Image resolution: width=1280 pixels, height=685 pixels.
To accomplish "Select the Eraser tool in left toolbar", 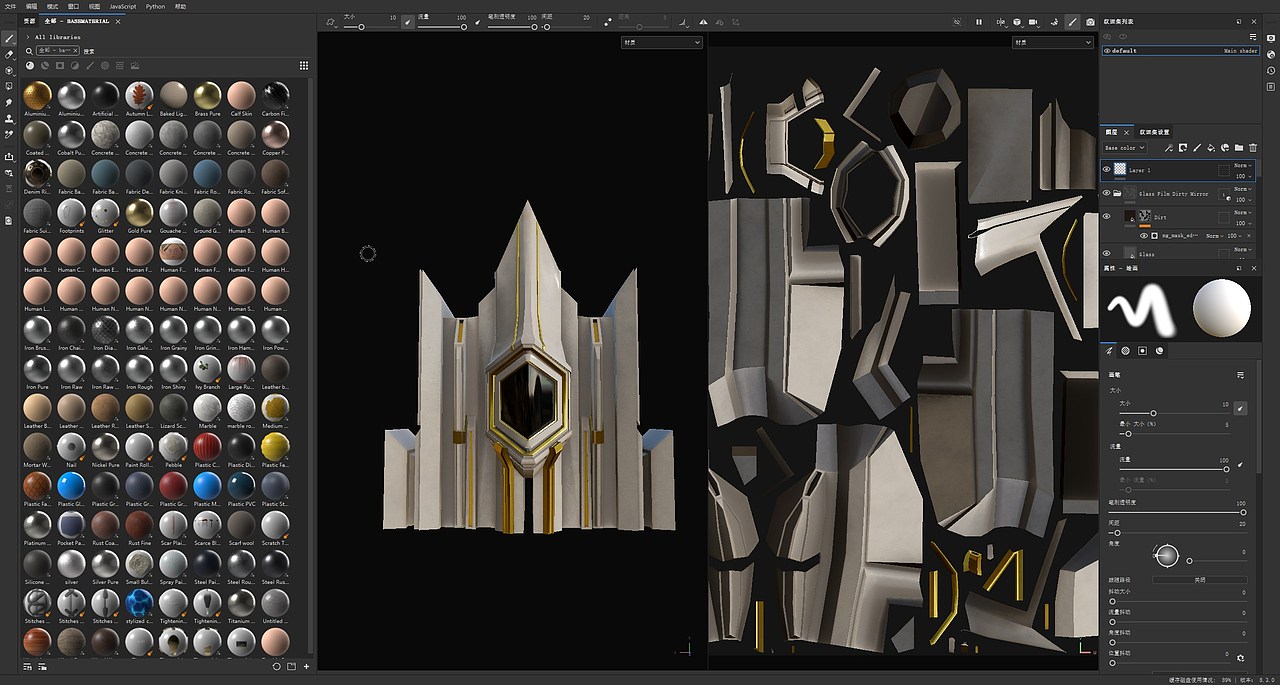I will (x=9, y=55).
